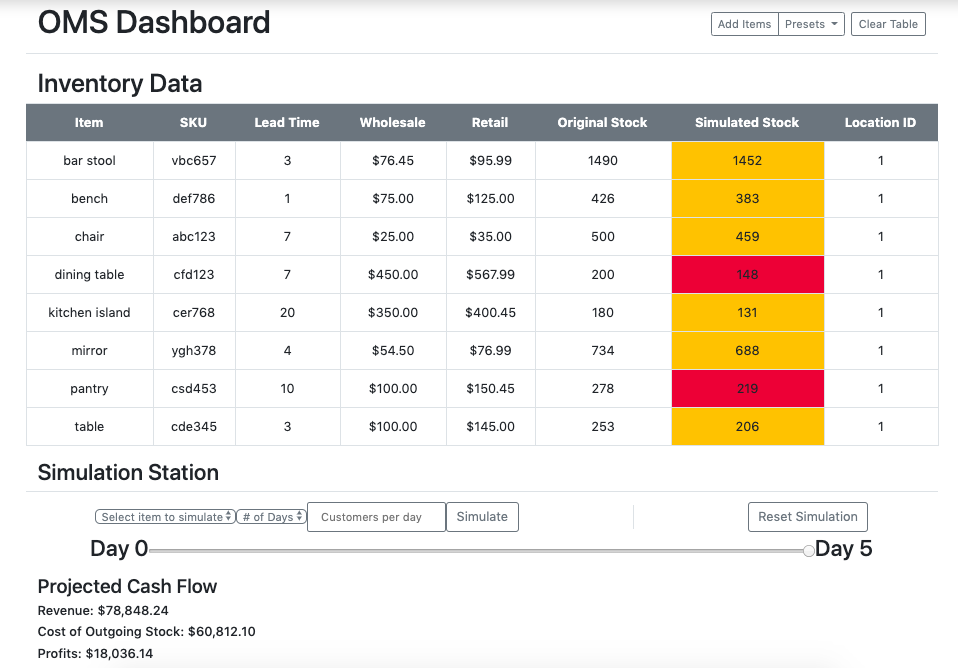This screenshot has height=668, width=958.
Task: Select the table item cell
Action: pos(89,427)
